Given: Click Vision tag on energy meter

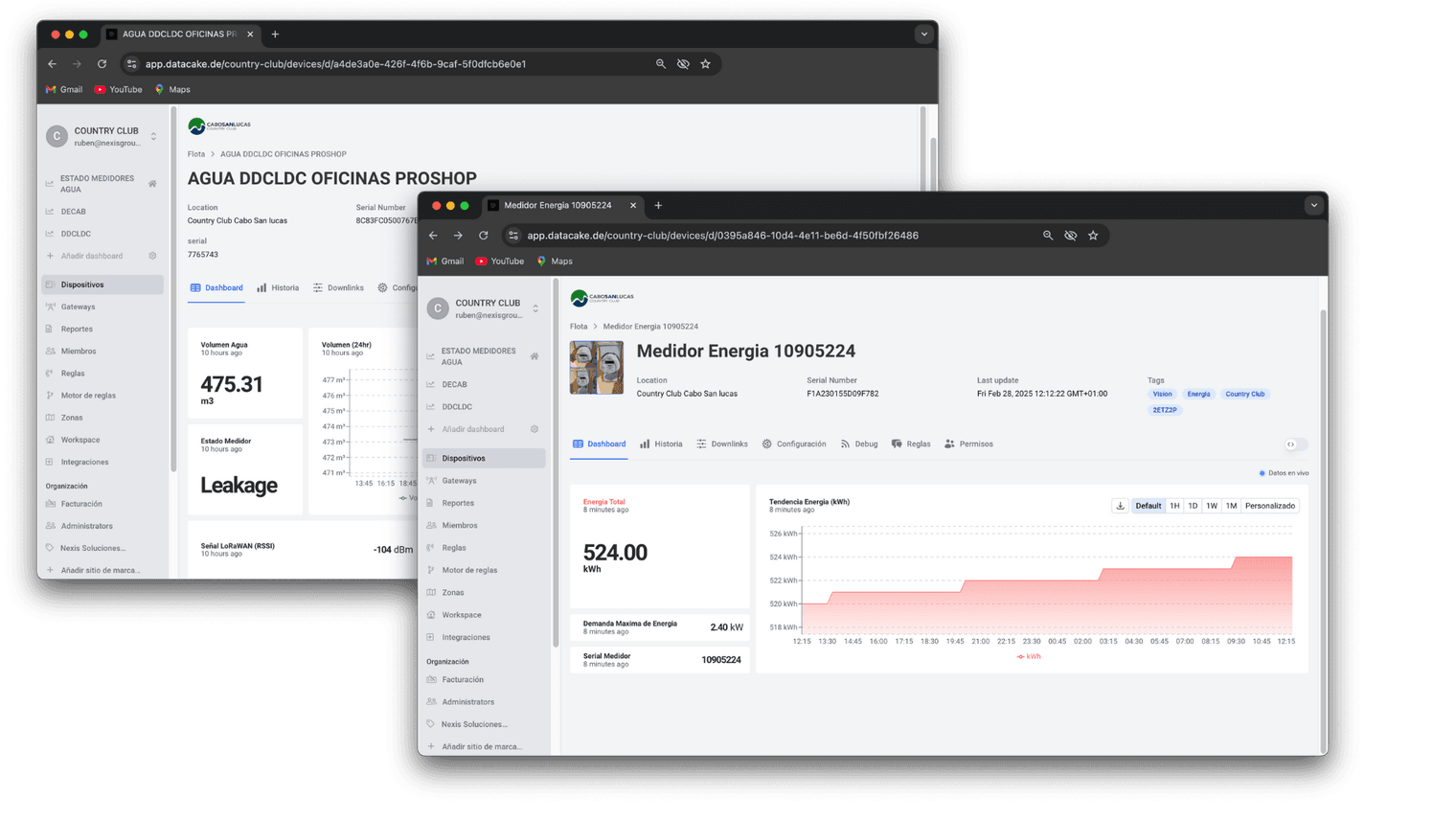Looking at the screenshot, I should (1162, 394).
